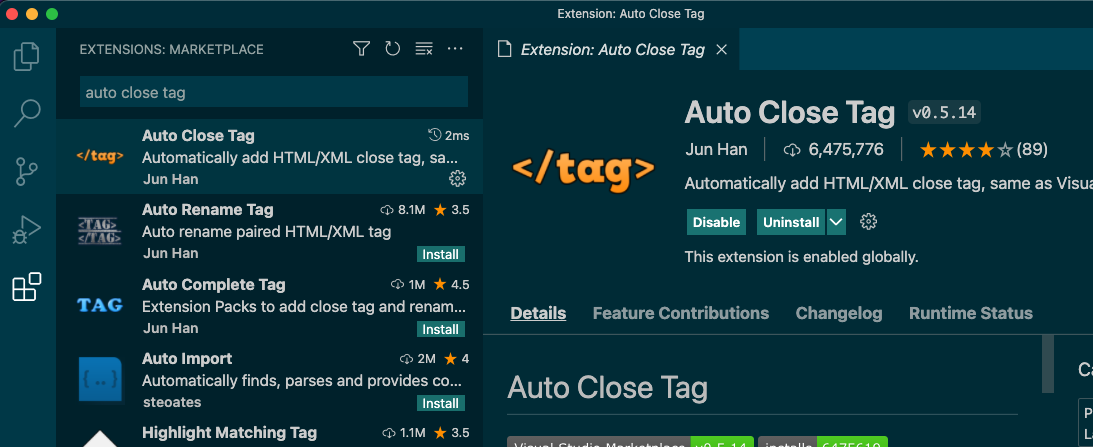This screenshot has height=447, width=1093.
Task: Click the Jun Han publisher link in details
Action: [716, 149]
